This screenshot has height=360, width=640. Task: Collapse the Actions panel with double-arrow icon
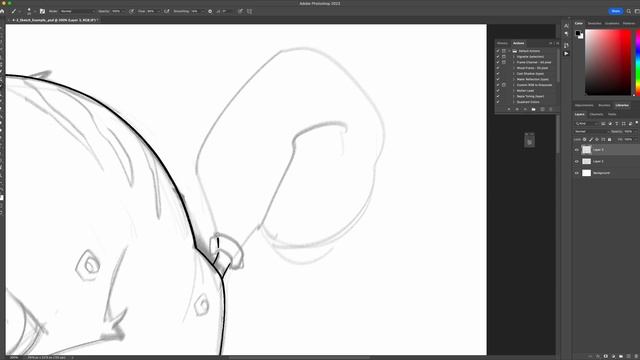[x=550, y=43]
